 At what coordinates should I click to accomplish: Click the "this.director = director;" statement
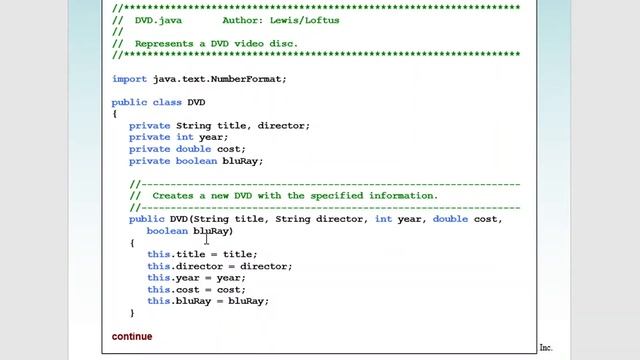point(220,266)
